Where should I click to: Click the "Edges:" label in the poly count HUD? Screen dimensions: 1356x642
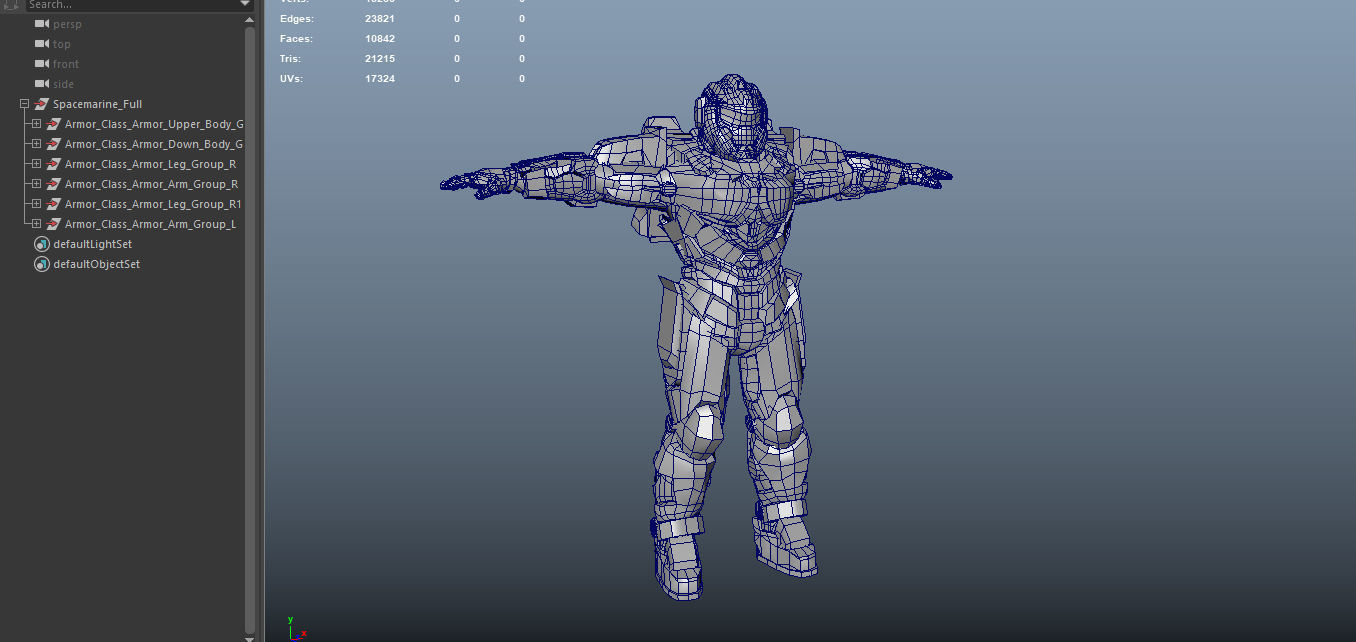(296, 19)
